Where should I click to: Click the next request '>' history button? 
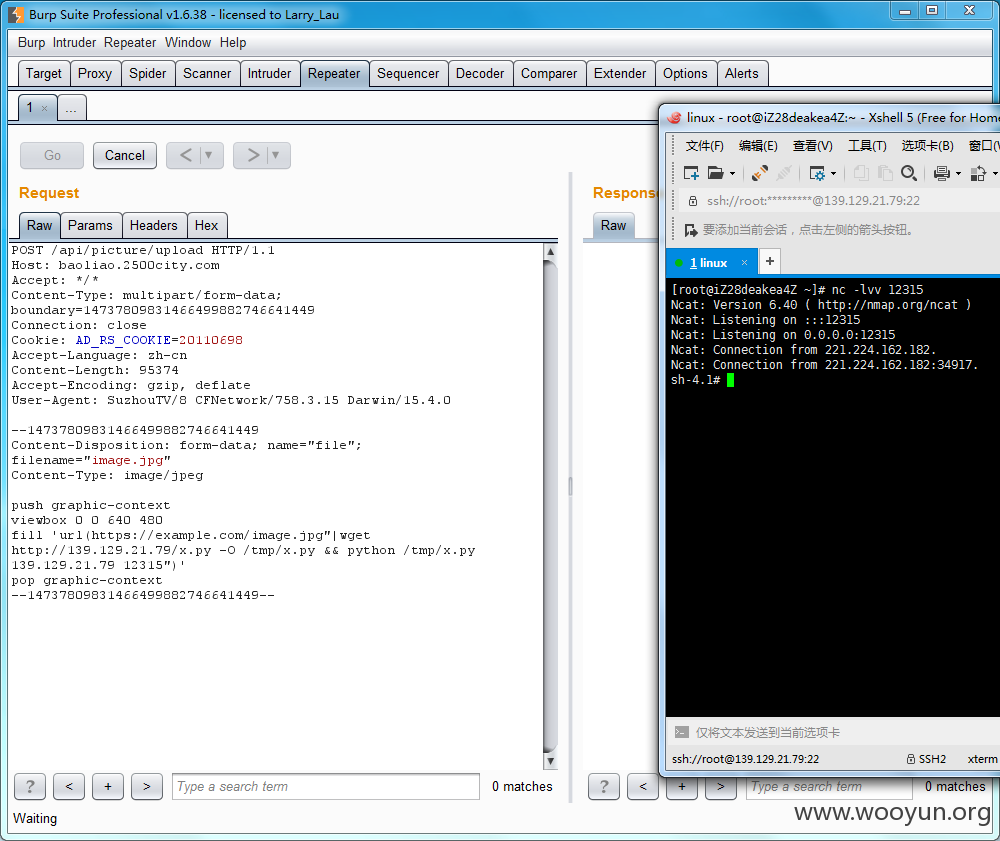253,156
